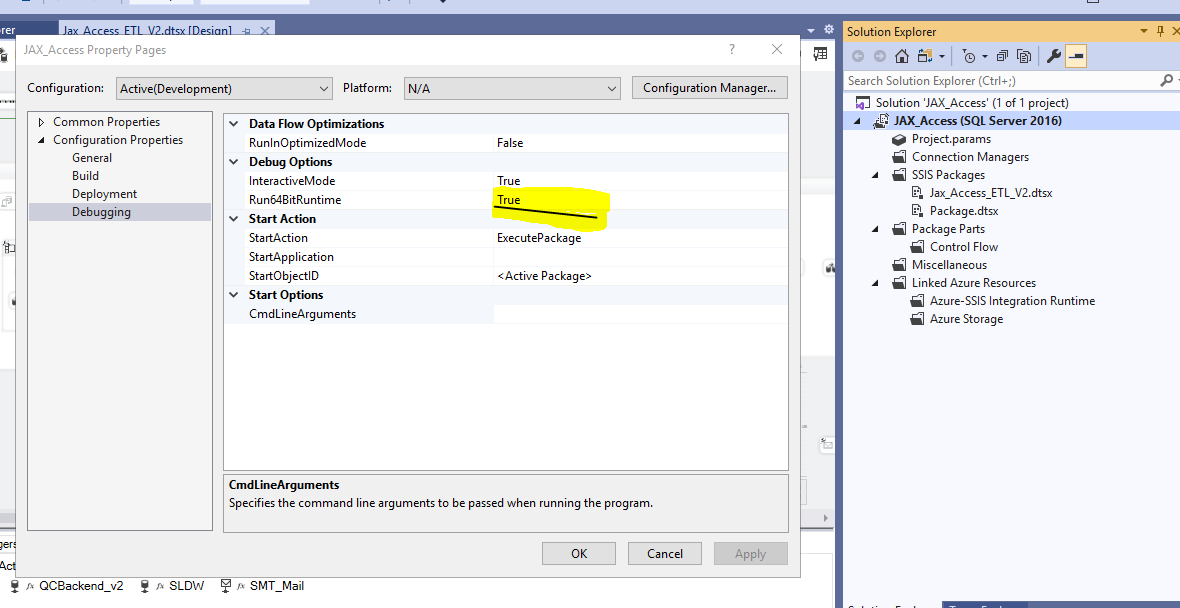Click the Solution Explorer search magnifier icon

1166,80
